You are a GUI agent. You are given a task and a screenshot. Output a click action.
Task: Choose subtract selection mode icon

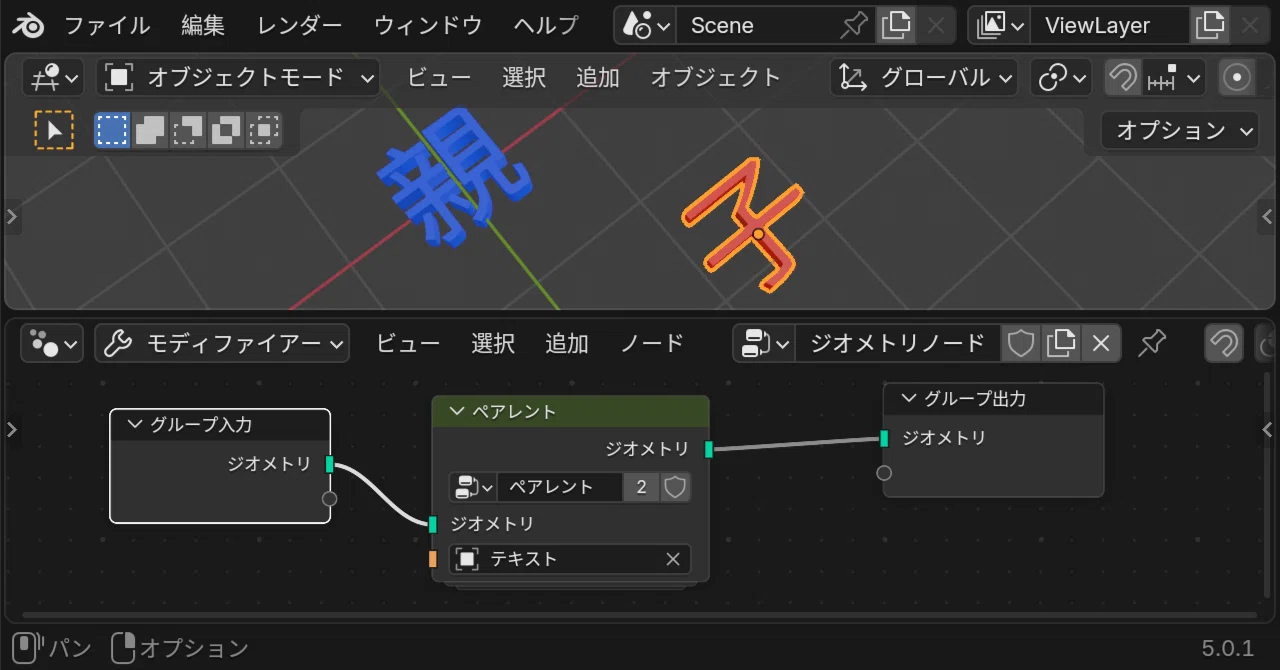click(x=188, y=130)
